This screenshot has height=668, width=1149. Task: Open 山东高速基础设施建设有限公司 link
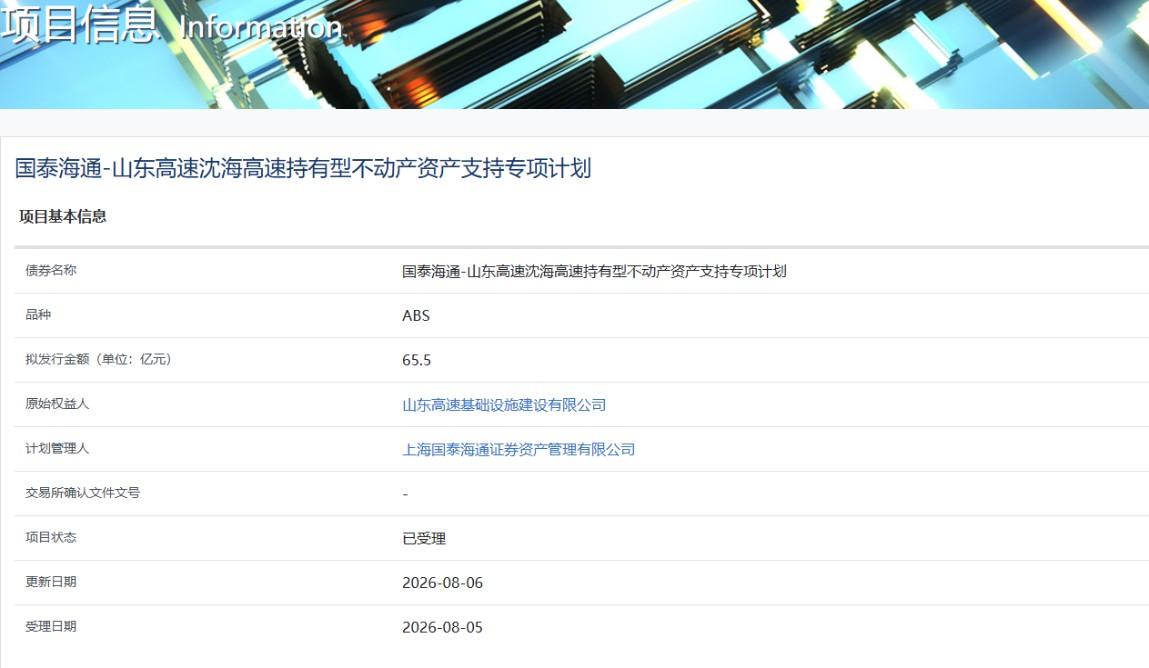coord(504,405)
